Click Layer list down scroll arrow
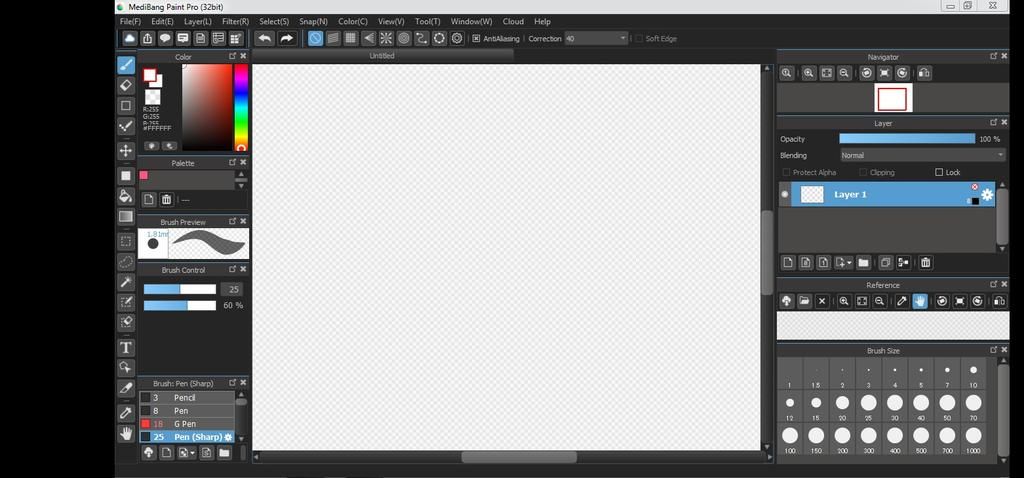The image size is (1024, 478). (1002, 249)
